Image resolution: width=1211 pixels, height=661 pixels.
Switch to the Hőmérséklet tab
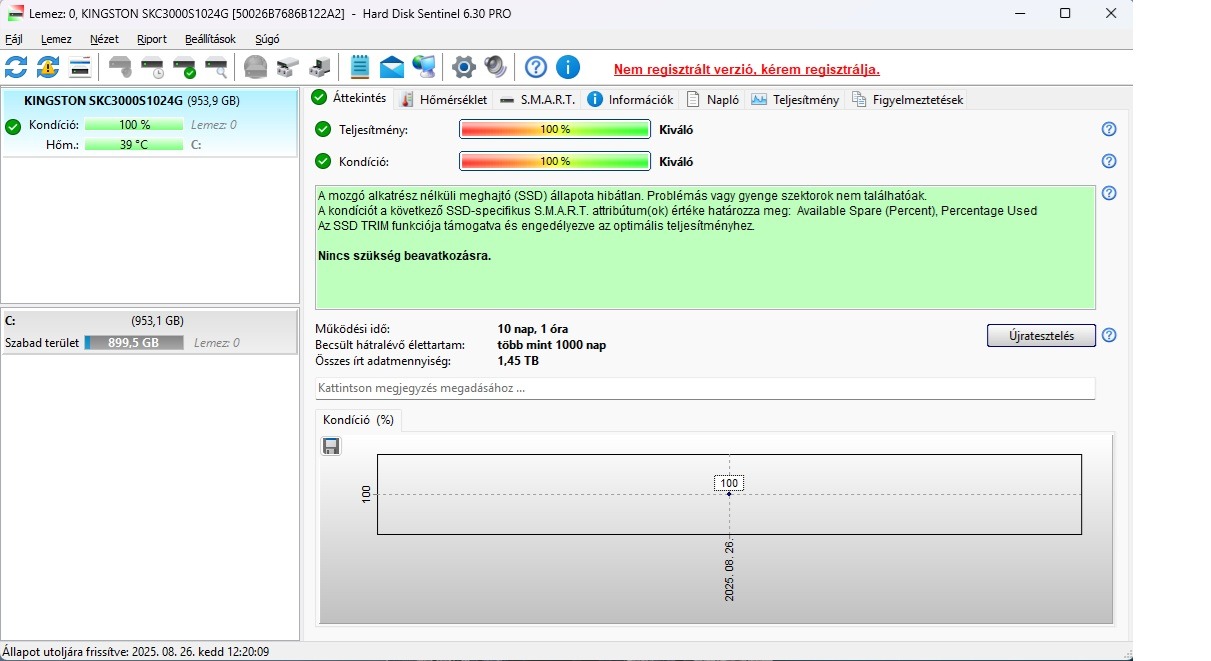coord(444,99)
